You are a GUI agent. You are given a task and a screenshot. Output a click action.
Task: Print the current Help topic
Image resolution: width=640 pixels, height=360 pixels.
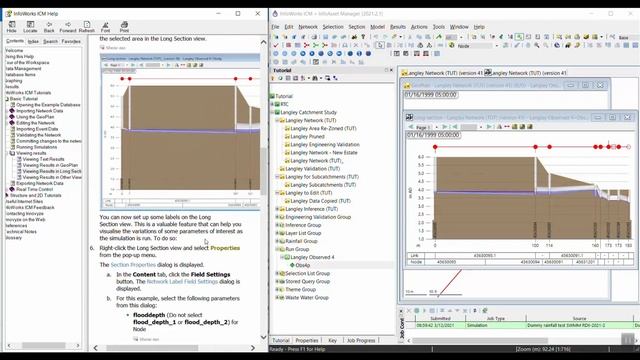coord(124,27)
